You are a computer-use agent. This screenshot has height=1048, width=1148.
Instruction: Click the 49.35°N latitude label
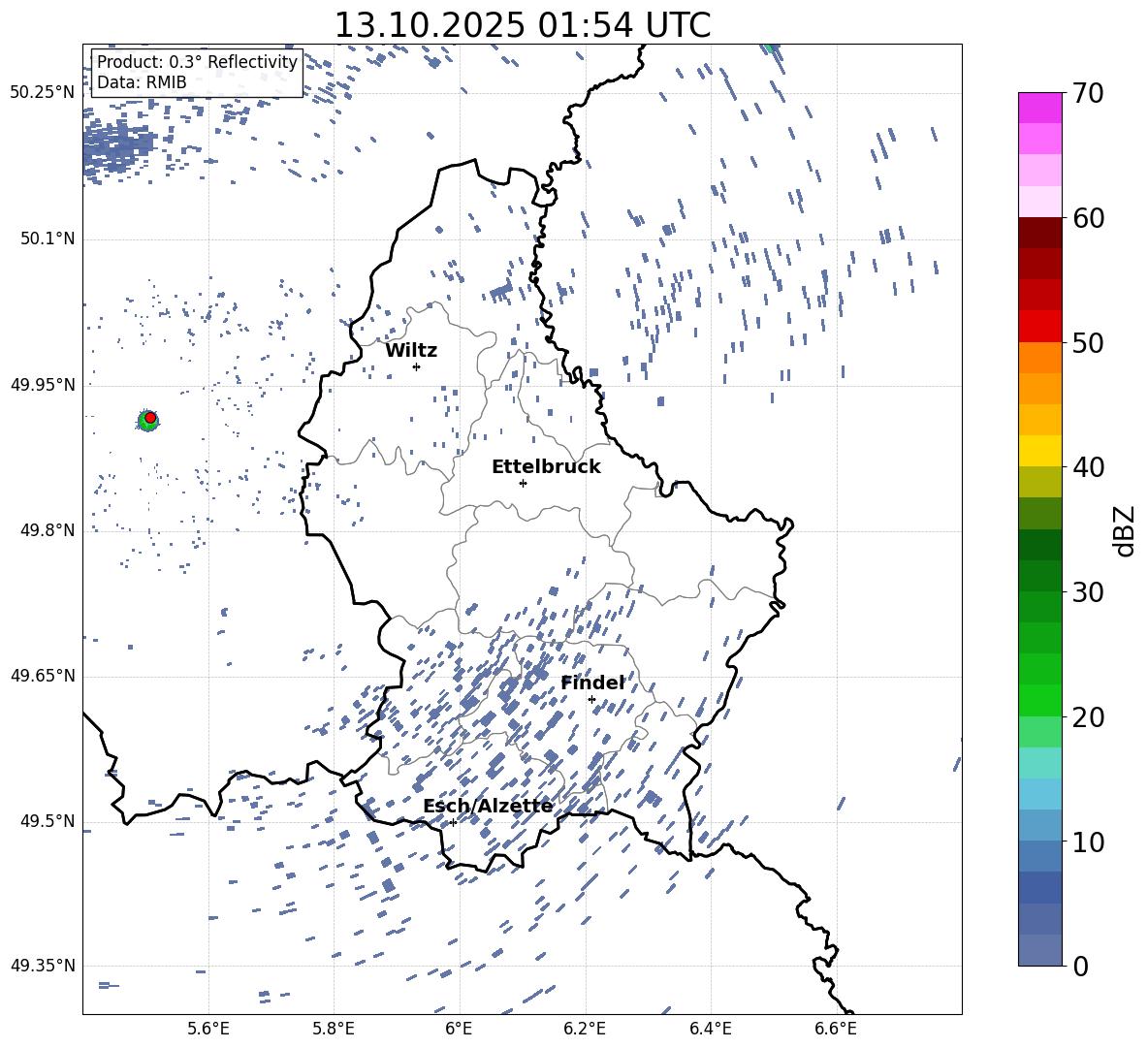click(x=43, y=966)
